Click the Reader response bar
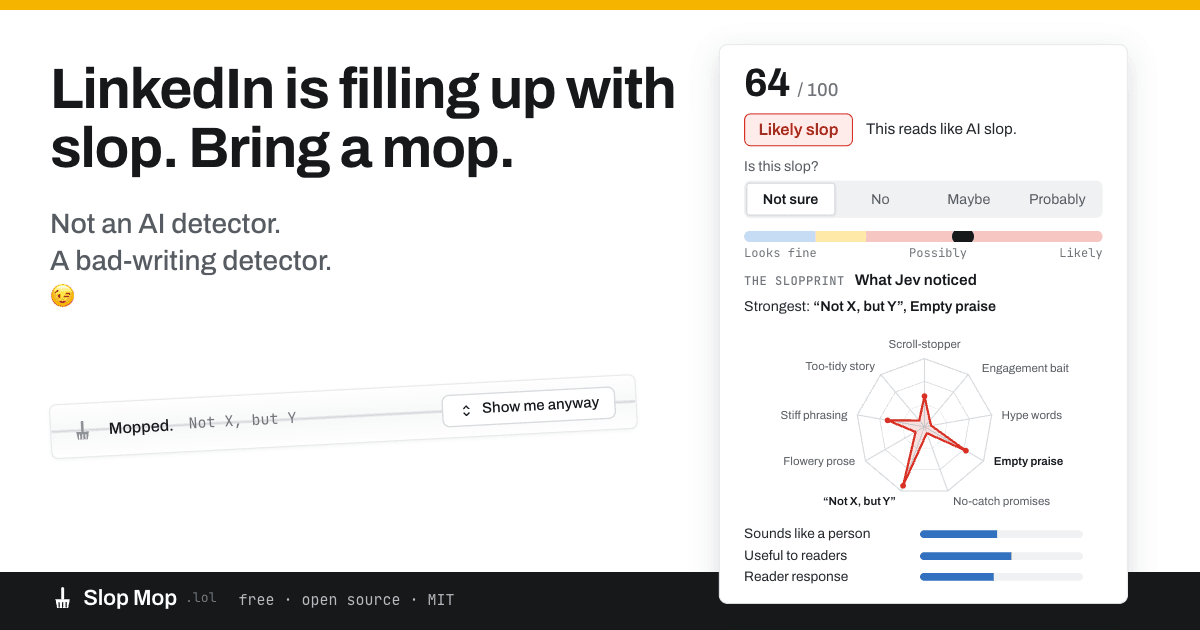 click(x=1001, y=577)
